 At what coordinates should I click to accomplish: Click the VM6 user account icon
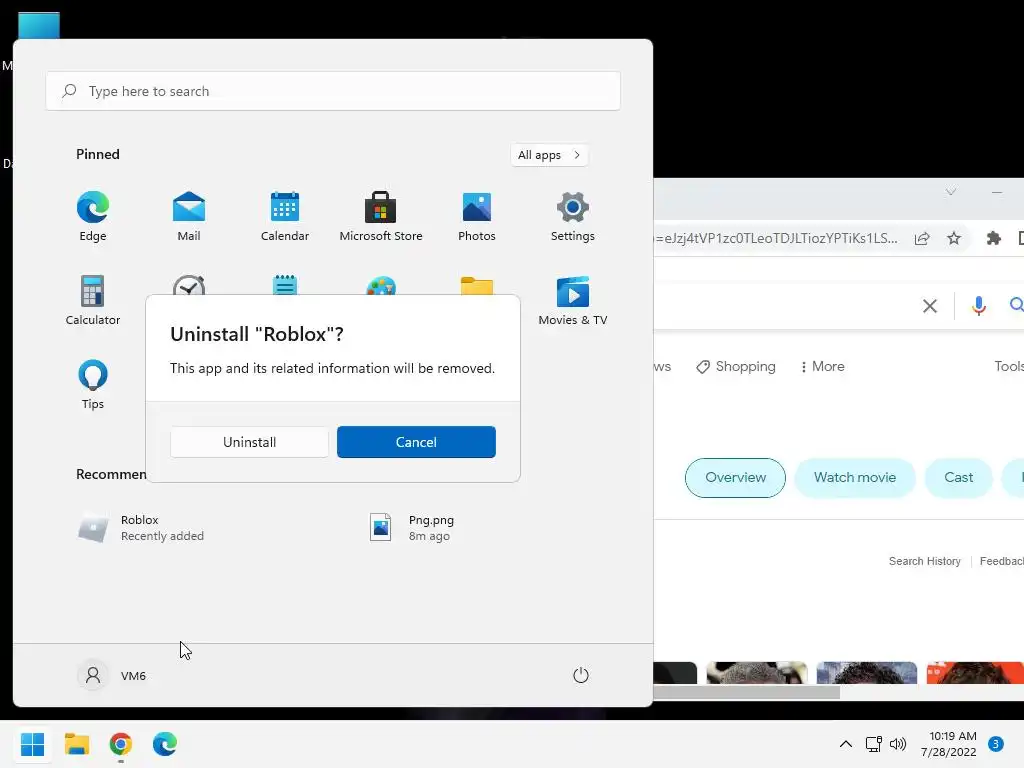[93, 675]
